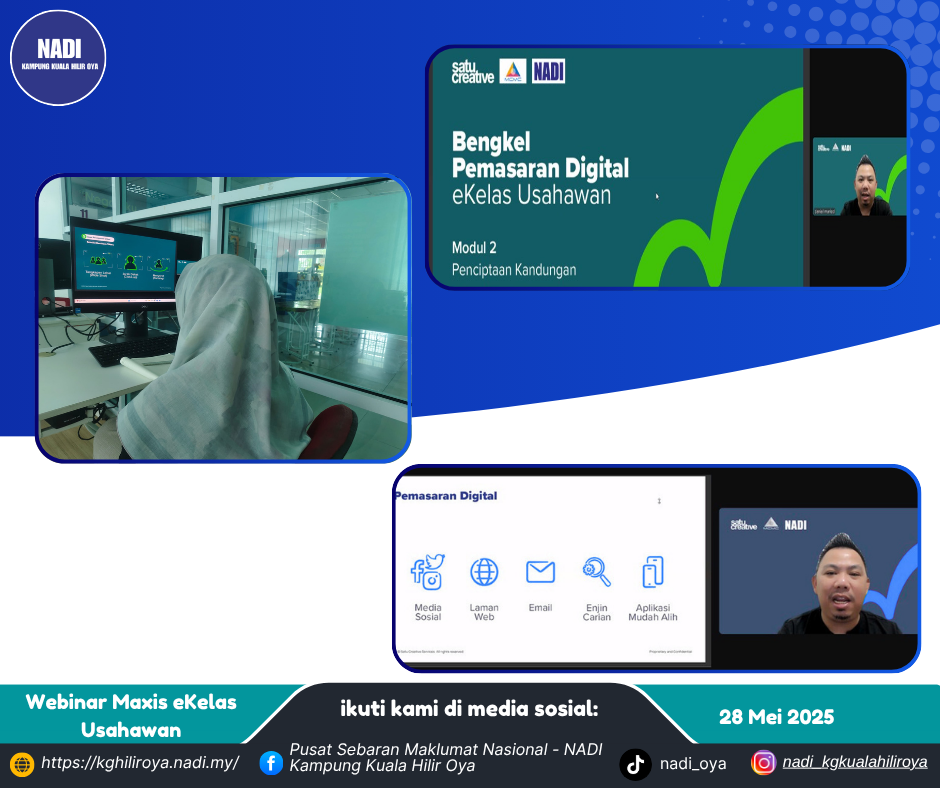Click the 'Aplikasi Mudah Alih' label
The height and width of the screenshot is (788, 940).
click(x=653, y=612)
